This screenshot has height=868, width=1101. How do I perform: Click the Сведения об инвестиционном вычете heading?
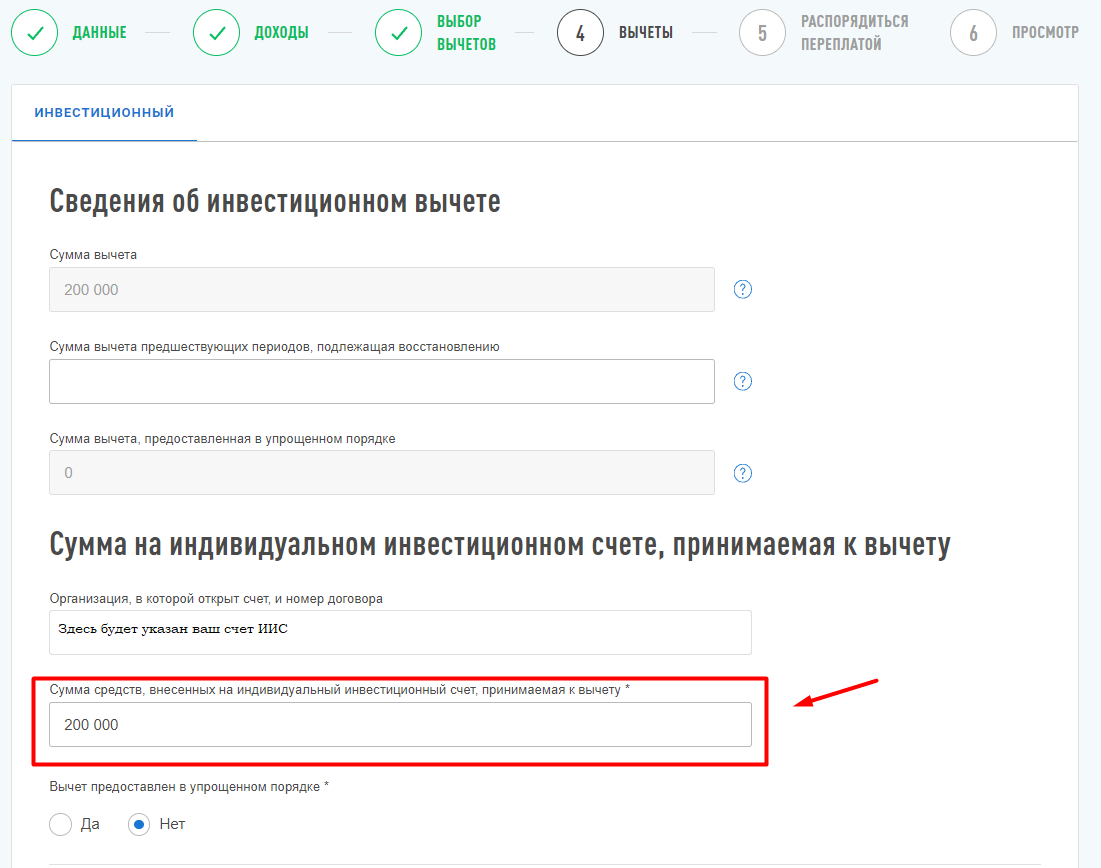pyautogui.click(x=275, y=202)
